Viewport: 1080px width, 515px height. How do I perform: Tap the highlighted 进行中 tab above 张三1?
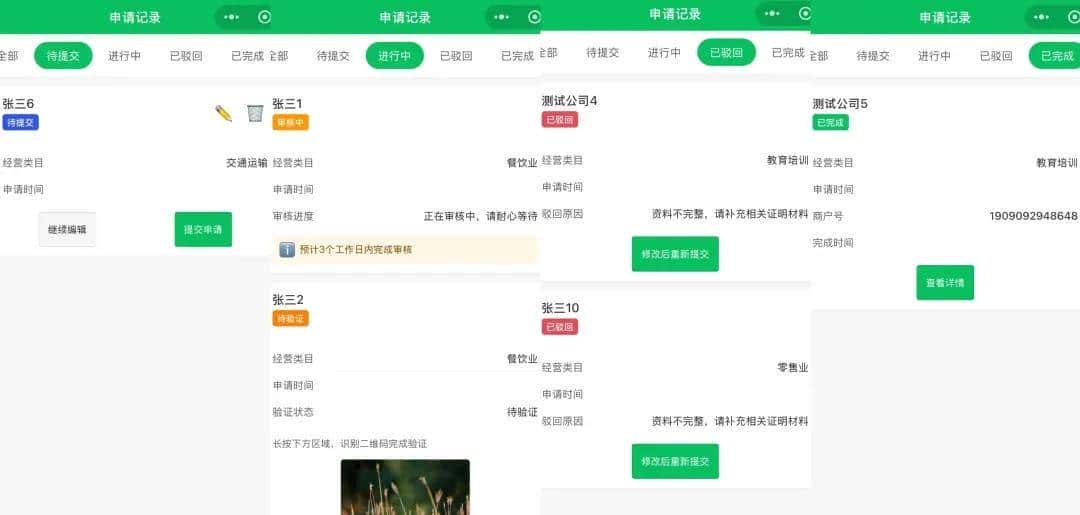(x=395, y=56)
